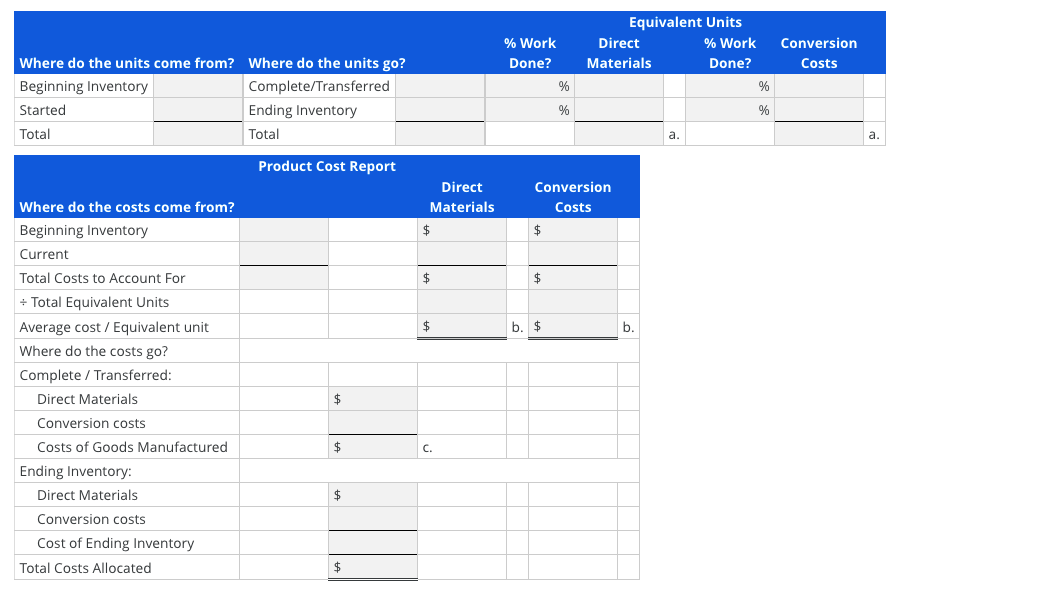
Task: Click Conversion costs field under Complete/Transferred section
Action: tap(372, 422)
